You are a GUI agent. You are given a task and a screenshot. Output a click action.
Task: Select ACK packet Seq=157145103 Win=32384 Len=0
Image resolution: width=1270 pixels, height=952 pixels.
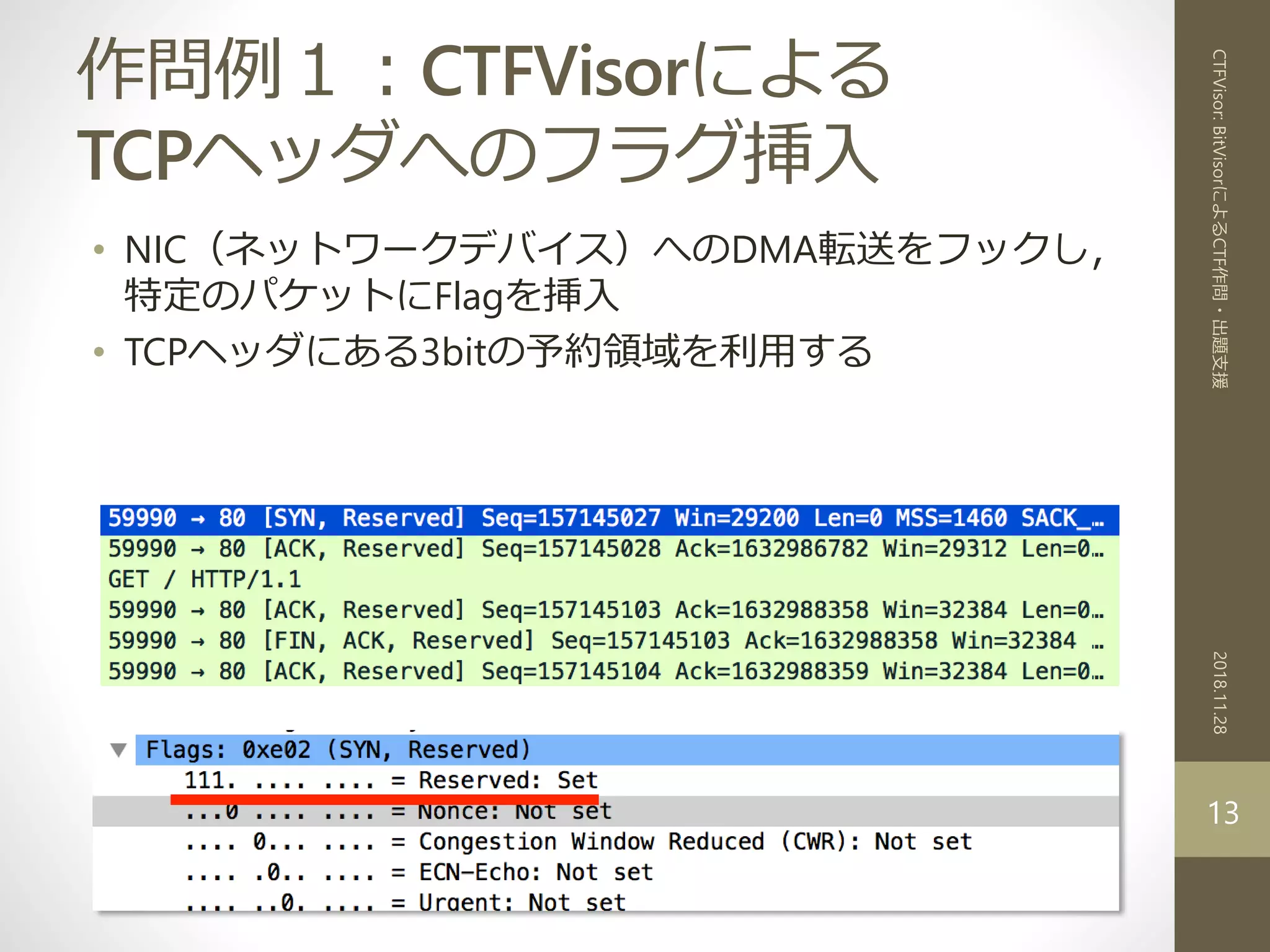point(610,610)
